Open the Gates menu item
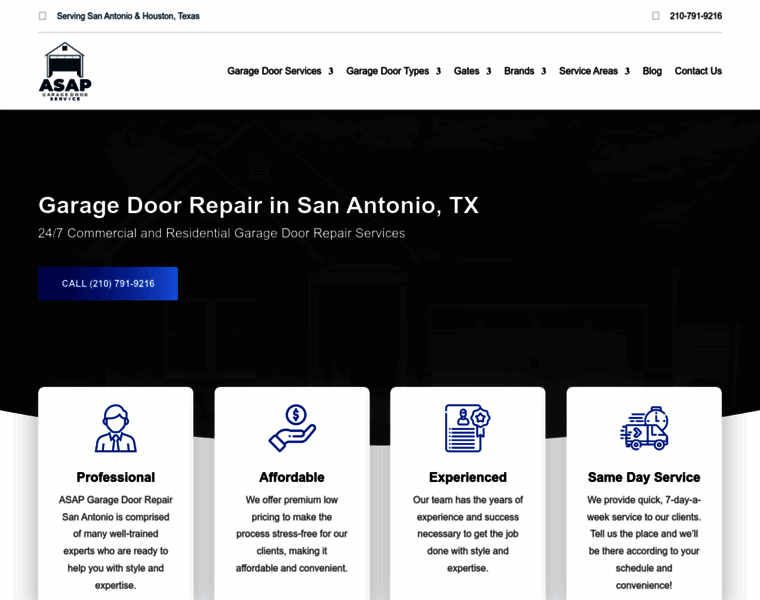 [x=466, y=71]
